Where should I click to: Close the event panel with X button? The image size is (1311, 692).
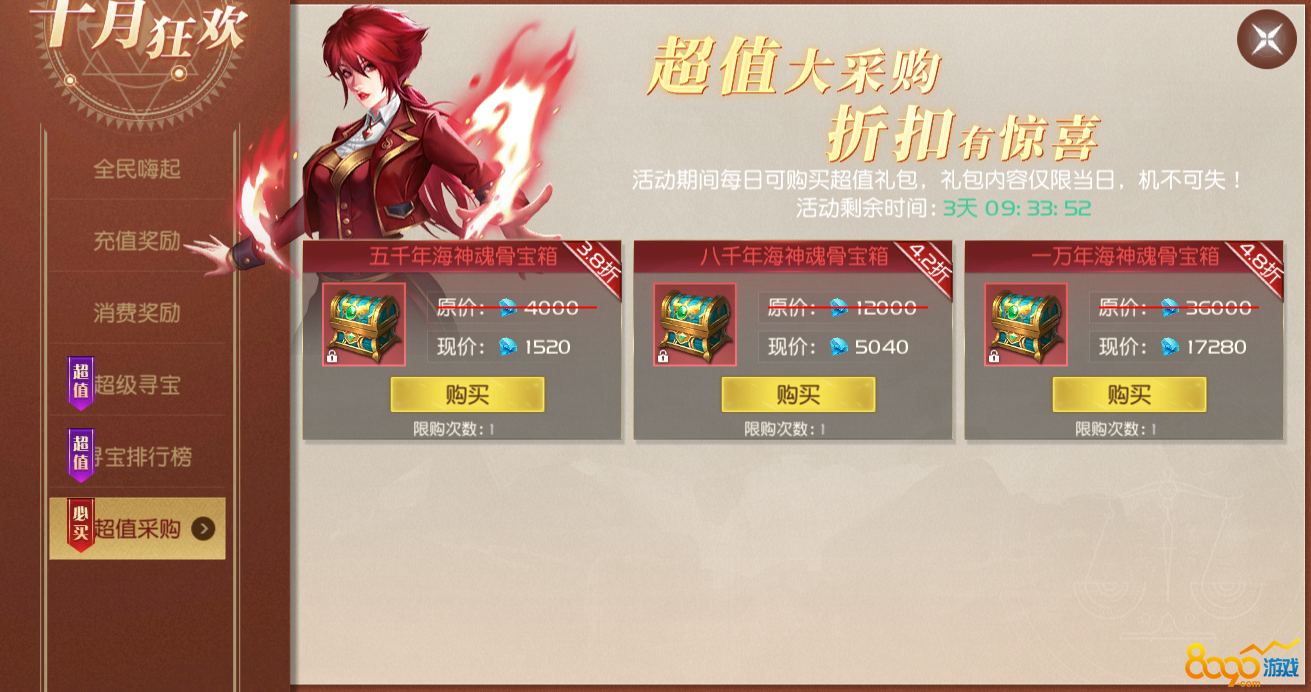click(x=1266, y=39)
